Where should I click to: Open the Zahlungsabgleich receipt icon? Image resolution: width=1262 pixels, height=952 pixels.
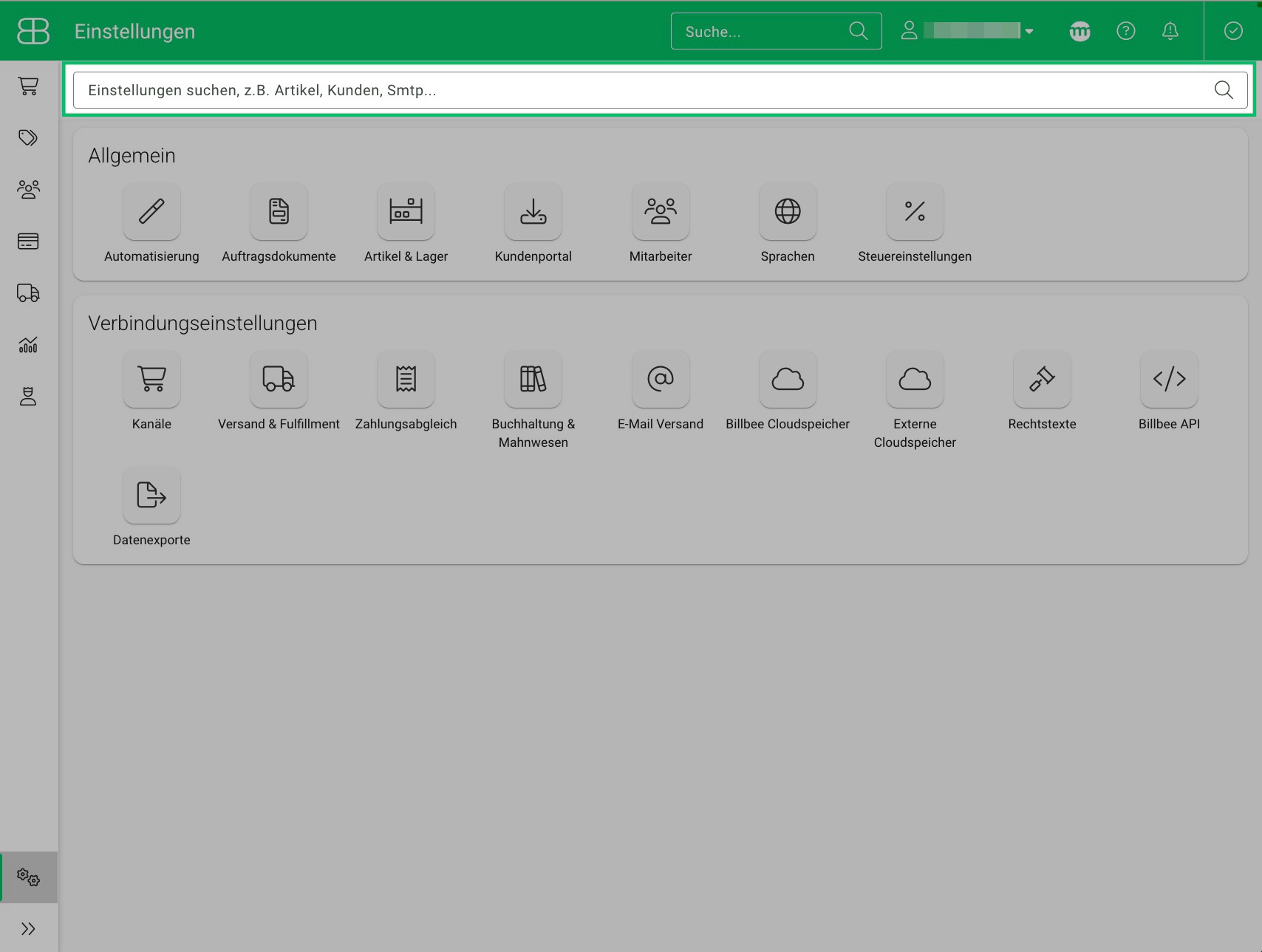(x=406, y=379)
